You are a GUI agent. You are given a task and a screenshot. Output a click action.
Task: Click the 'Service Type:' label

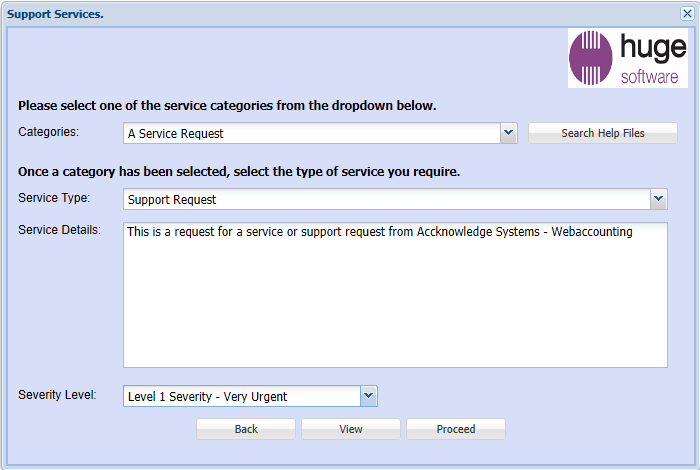pos(54,198)
